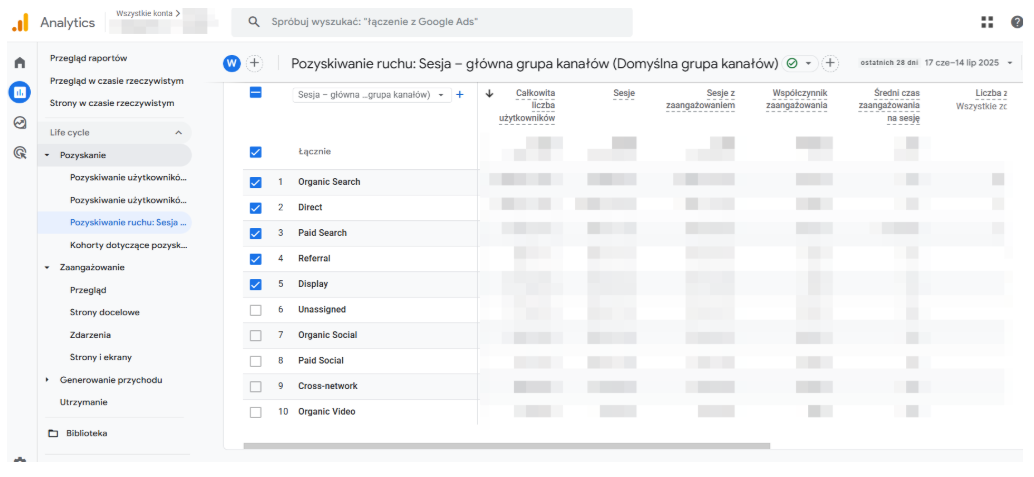Select the Reports bar chart icon
This screenshot has height=477, width=1034.
[x=20, y=92]
